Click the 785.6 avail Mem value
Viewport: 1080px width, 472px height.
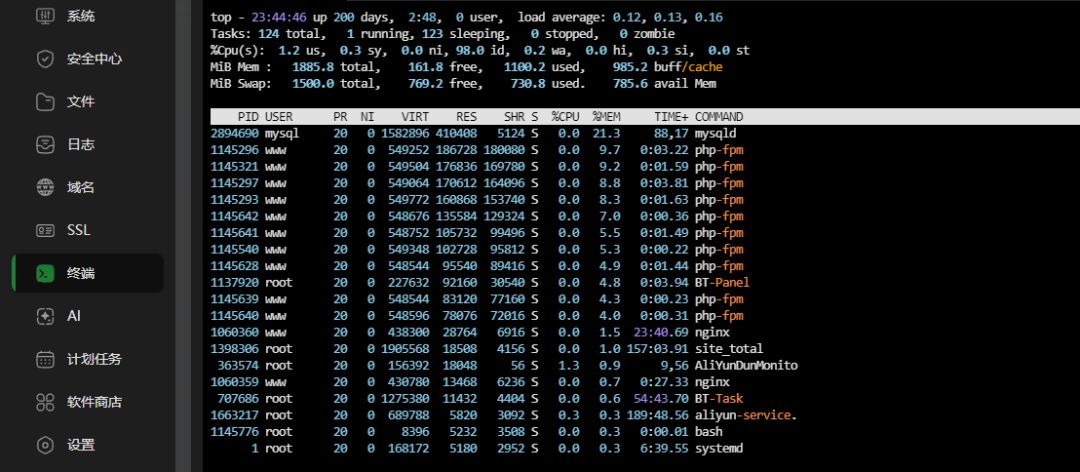(630, 84)
